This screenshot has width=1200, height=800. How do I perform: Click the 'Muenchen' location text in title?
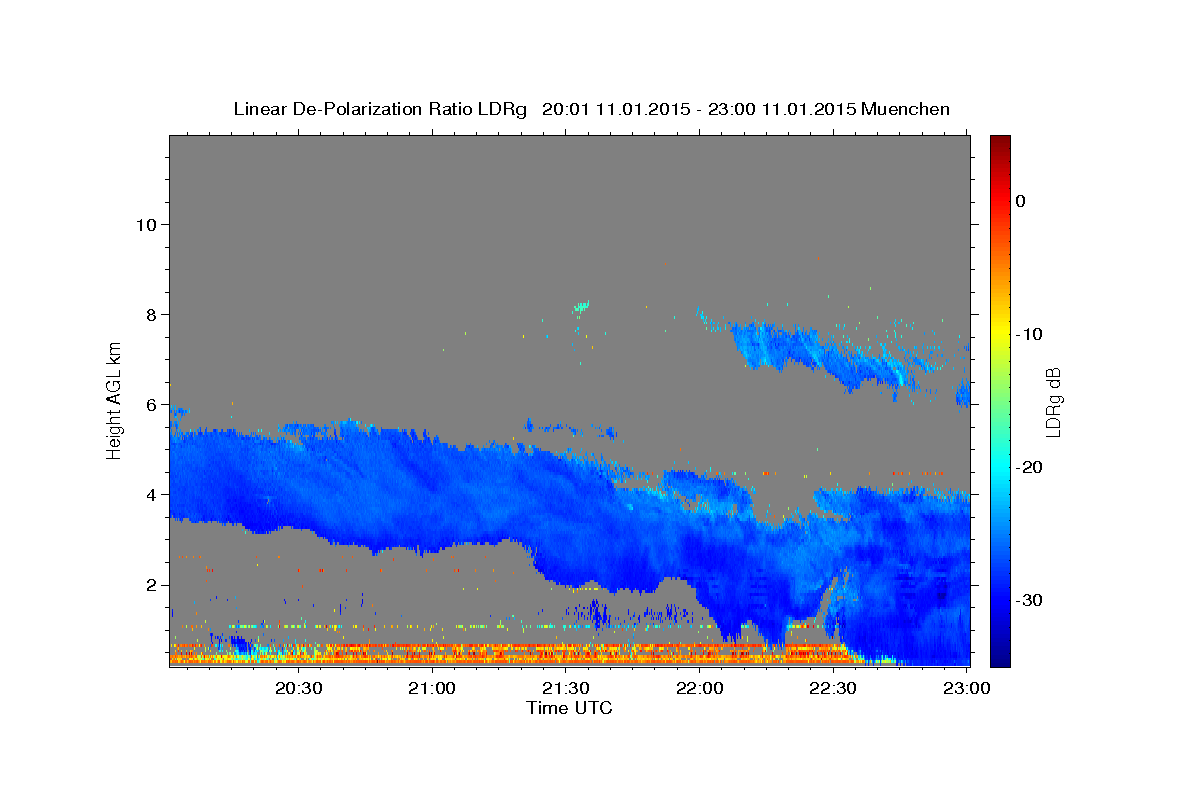[905, 109]
